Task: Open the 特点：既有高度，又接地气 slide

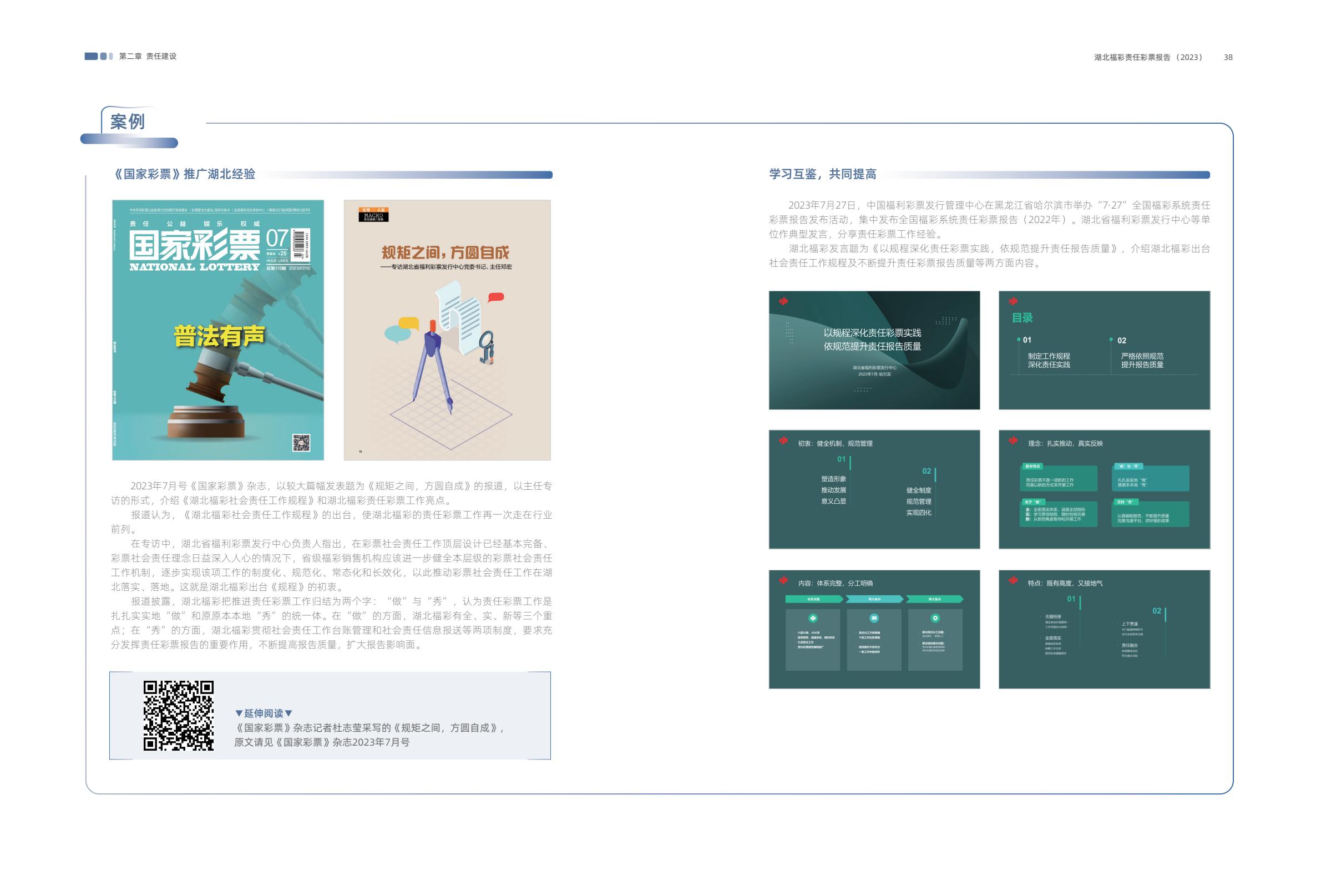Action: pos(1104,629)
